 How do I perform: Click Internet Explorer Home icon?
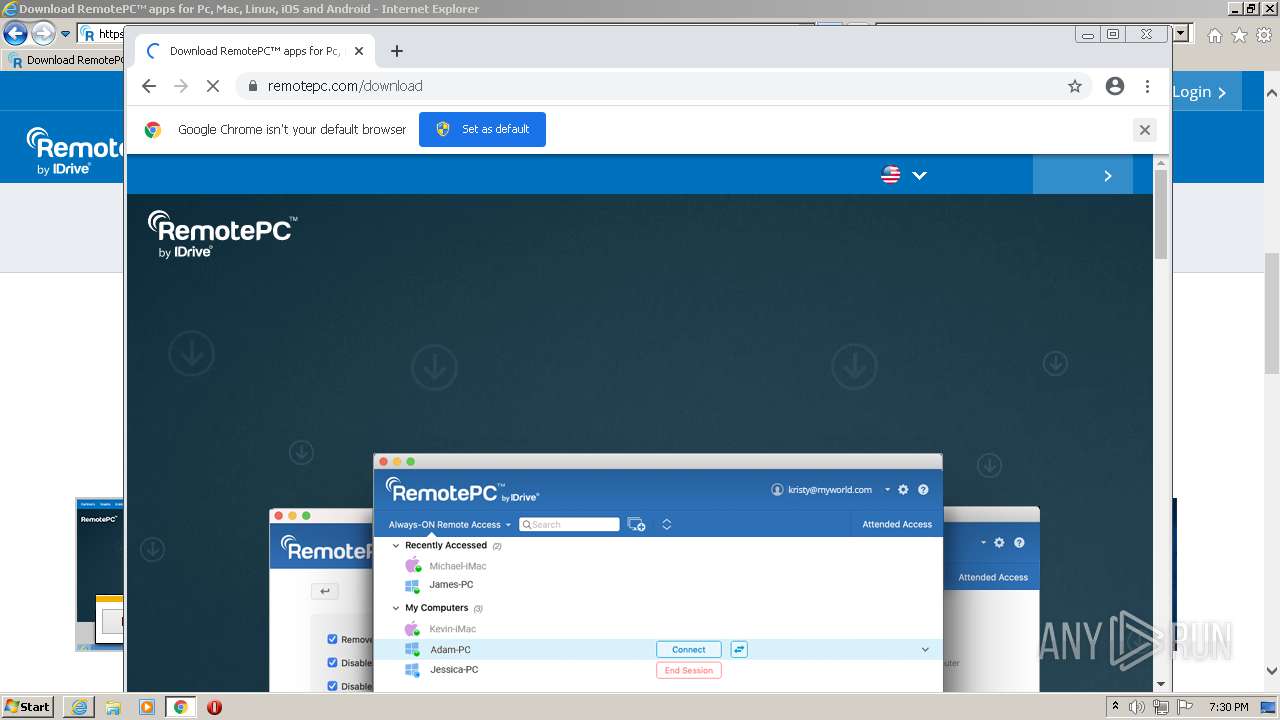pyautogui.click(x=1214, y=35)
